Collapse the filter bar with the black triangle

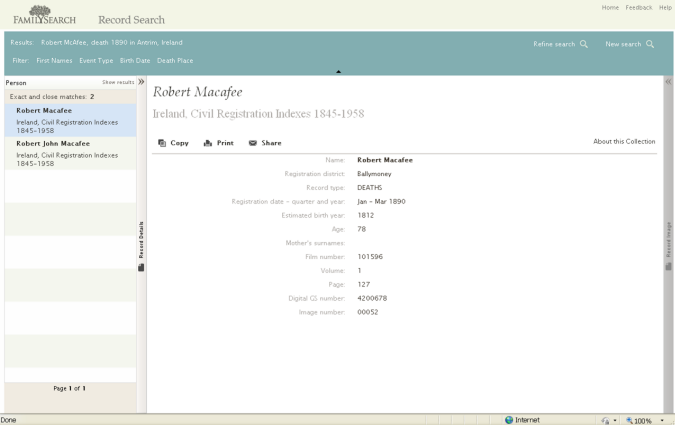pyautogui.click(x=338, y=71)
